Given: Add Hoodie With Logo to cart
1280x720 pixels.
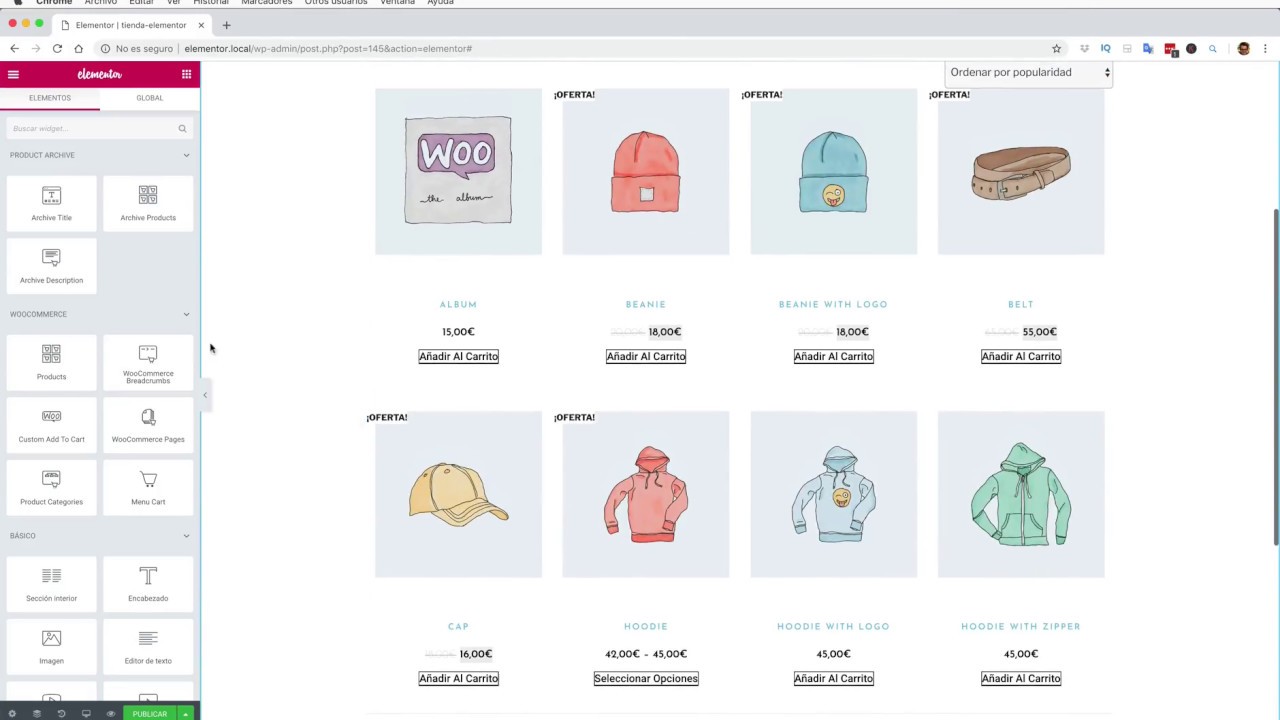Looking at the screenshot, I should point(833,678).
